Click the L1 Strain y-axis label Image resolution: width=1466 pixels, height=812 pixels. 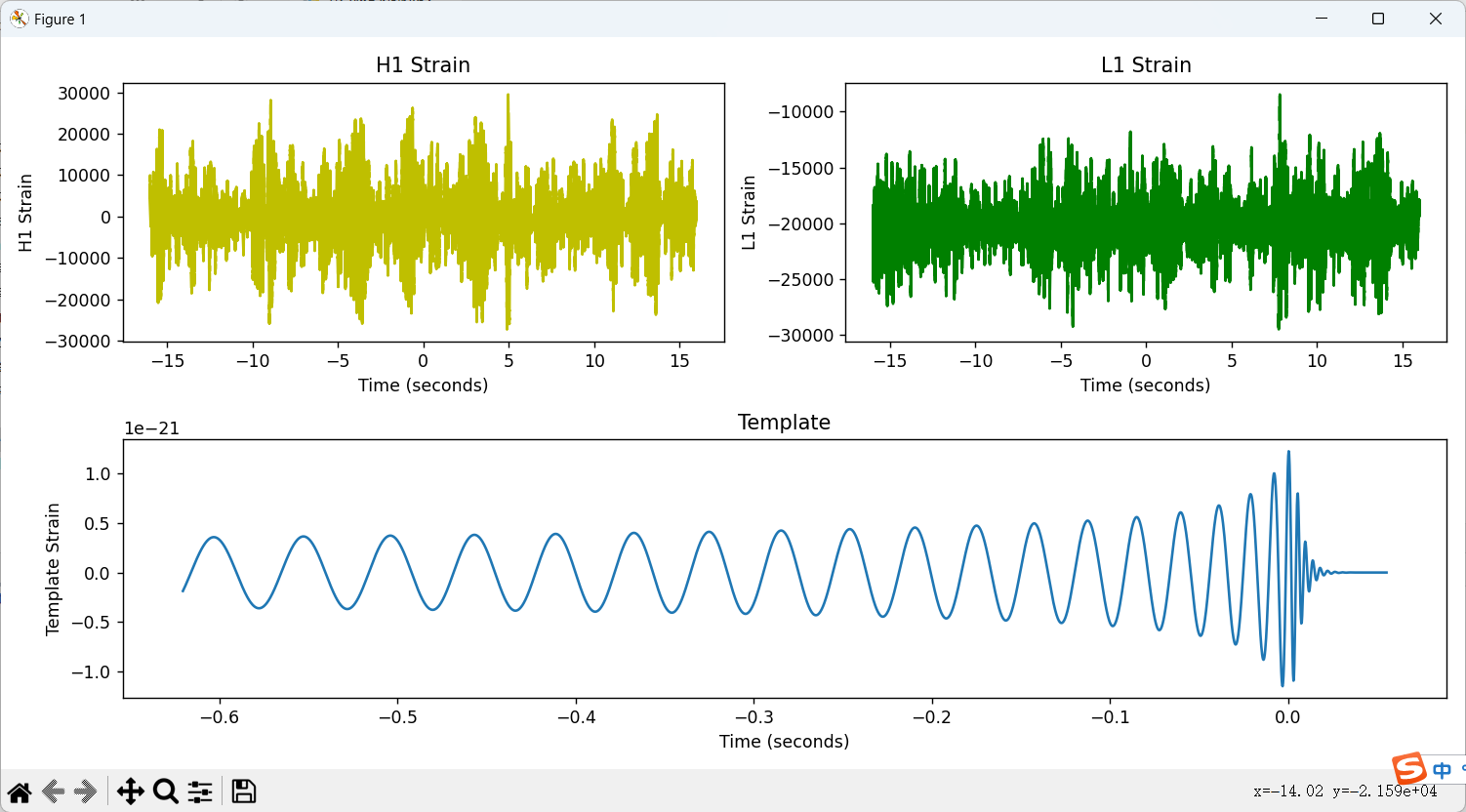click(x=749, y=213)
